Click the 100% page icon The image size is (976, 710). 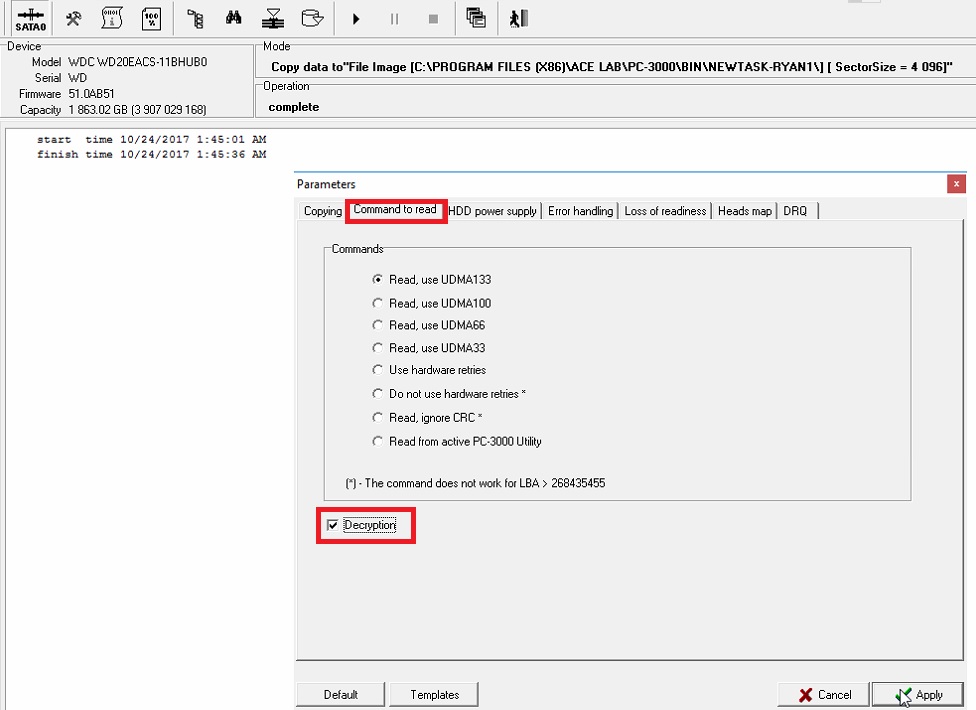click(x=151, y=19)
